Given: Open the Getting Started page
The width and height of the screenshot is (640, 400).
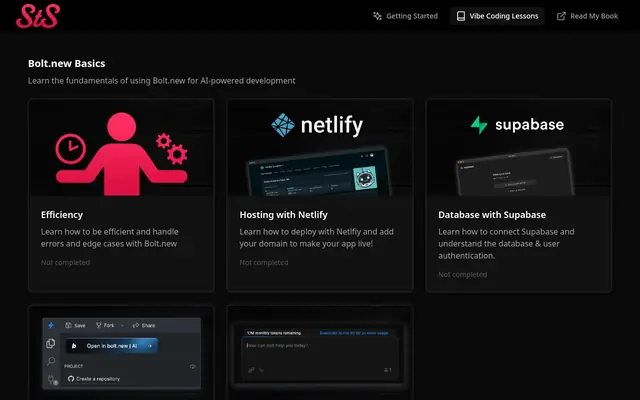Looking at the screenshot, I should pyautogui.click(x=405, y=16).
